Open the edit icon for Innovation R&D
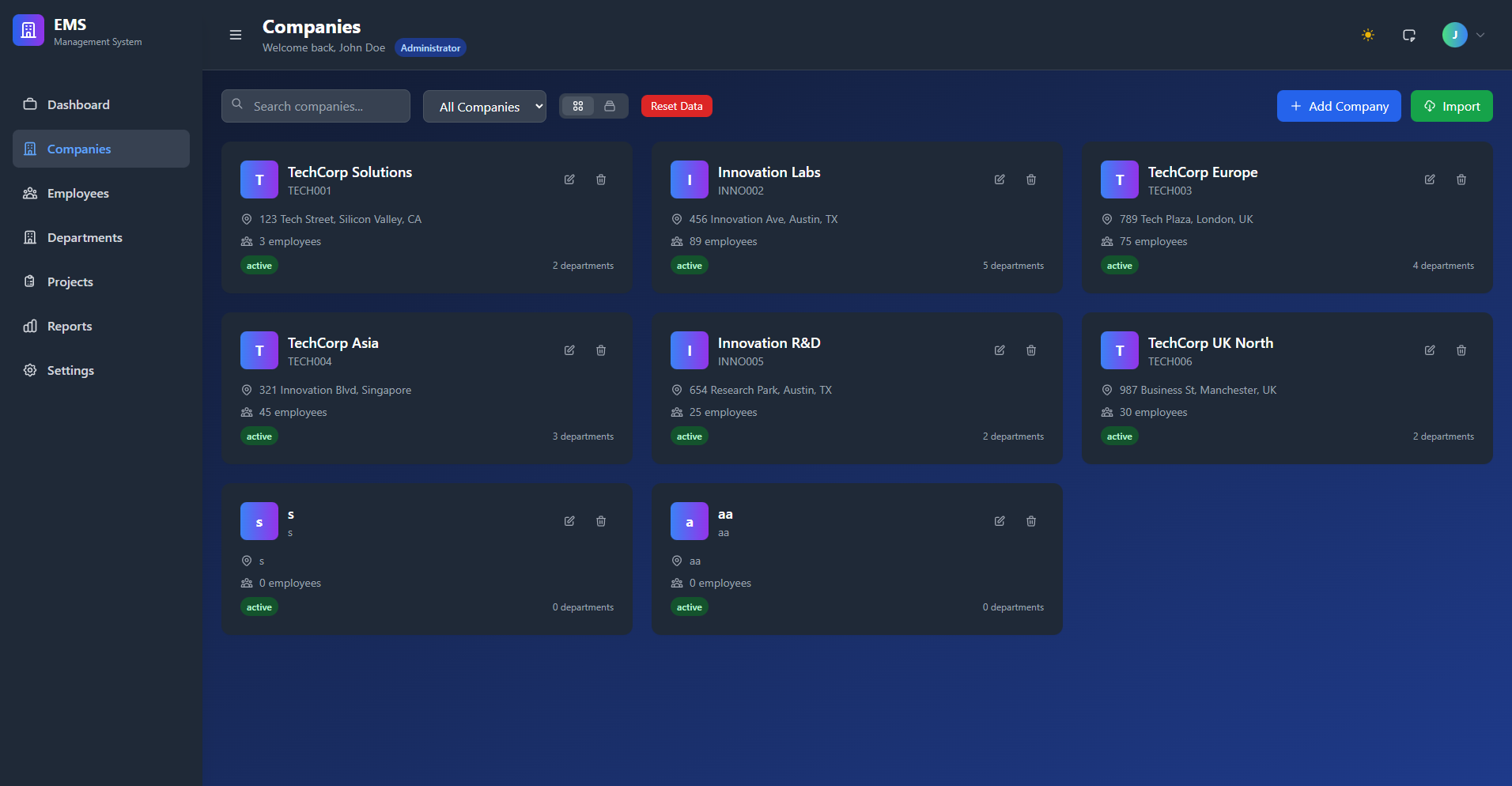 point(1000,350)
